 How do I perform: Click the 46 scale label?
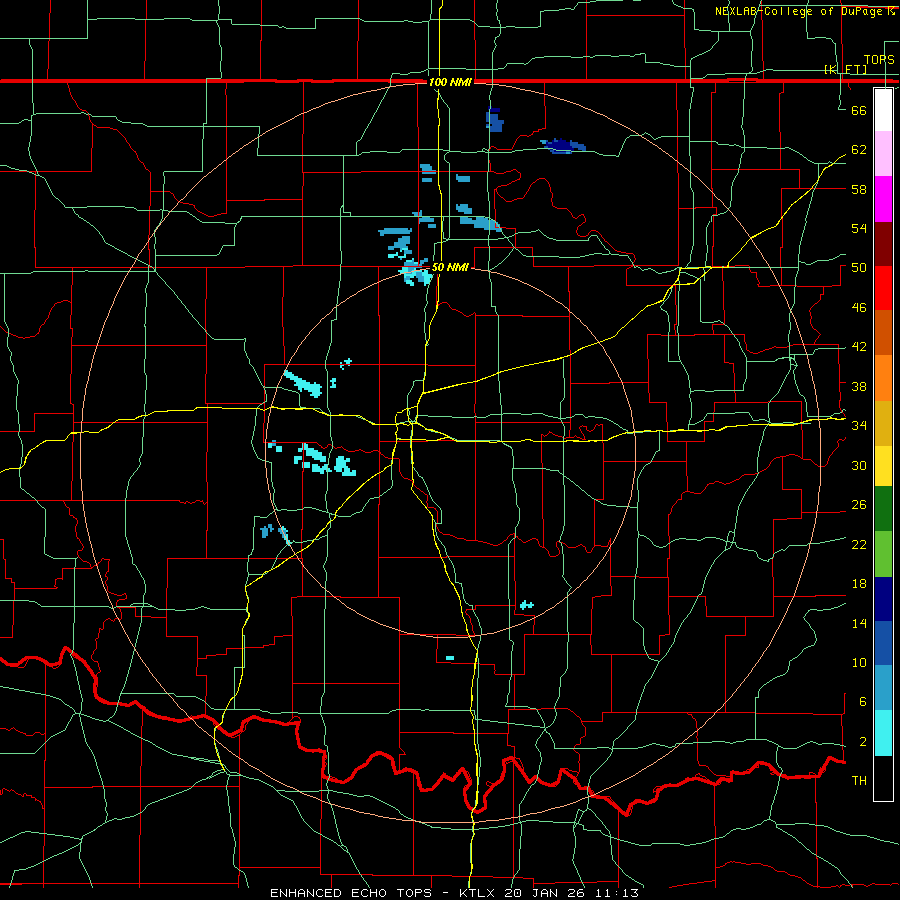859,308
